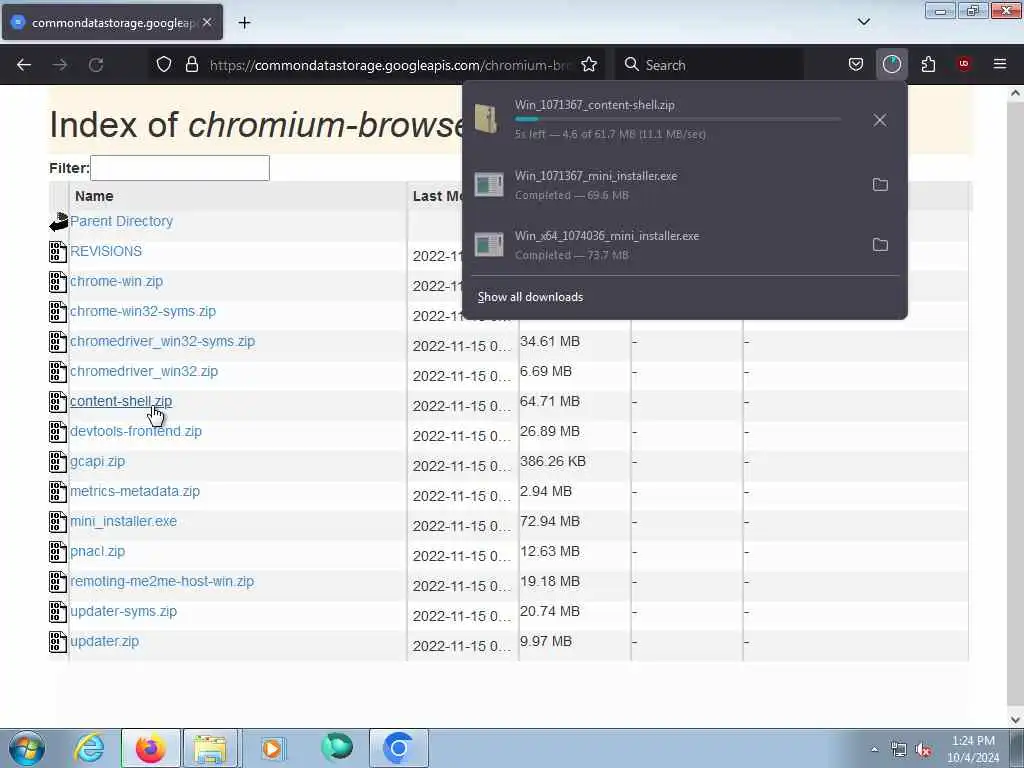This screenshot has width=1024, height=768.
Task: Click the muted volume tray icon
Action: 923,750
